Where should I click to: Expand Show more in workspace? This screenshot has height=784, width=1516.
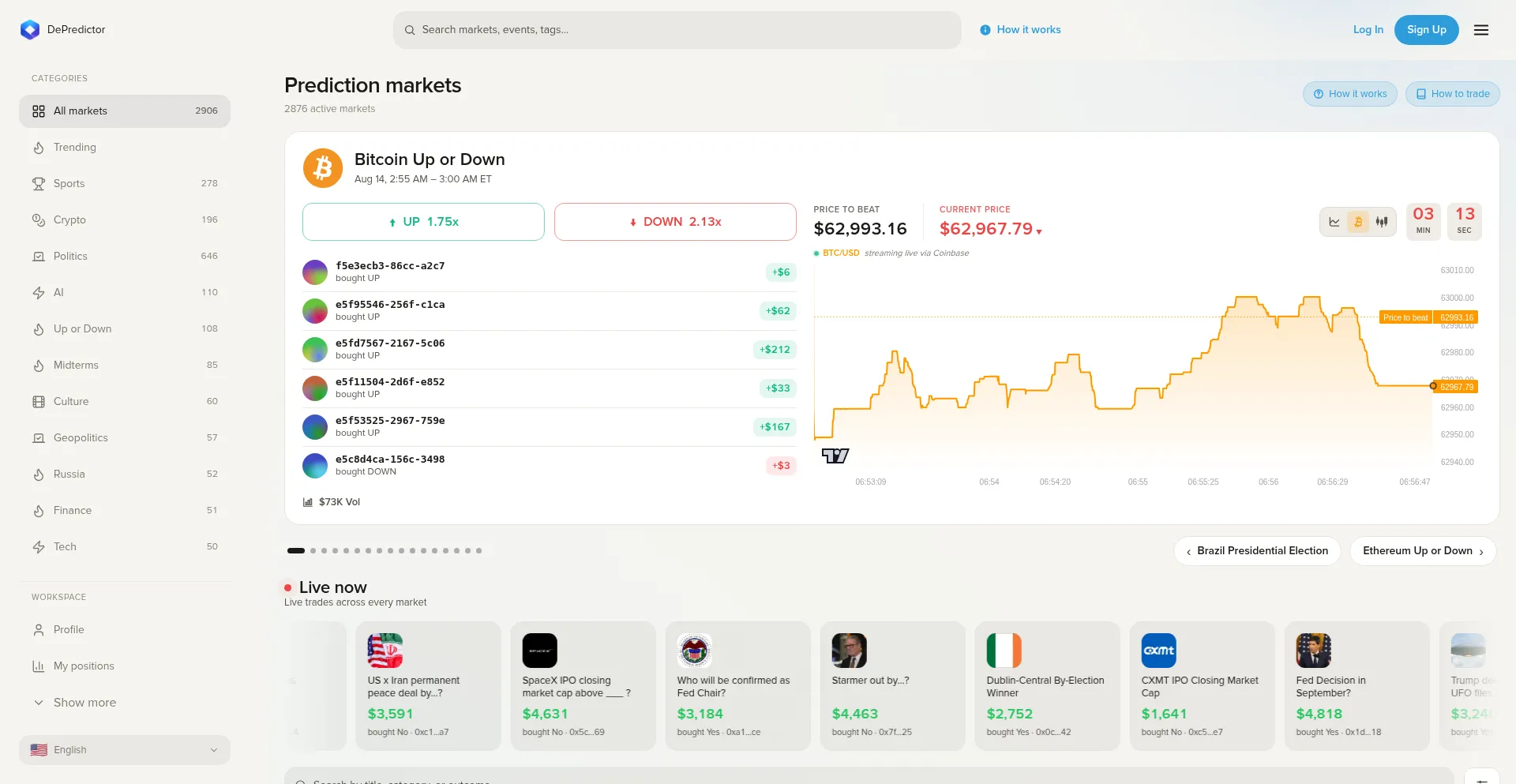coord(125,703)
